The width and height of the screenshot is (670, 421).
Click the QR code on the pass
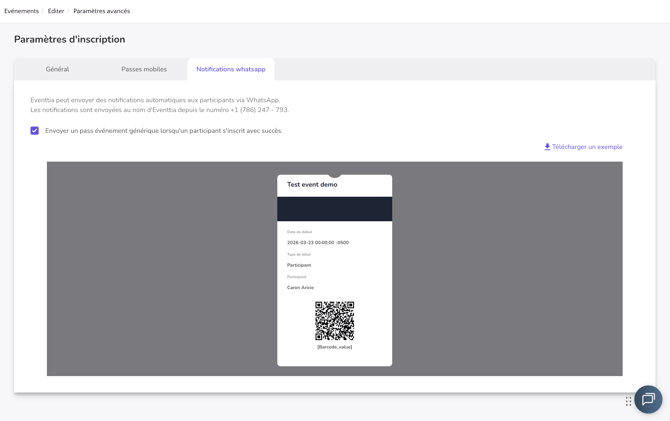334,321
